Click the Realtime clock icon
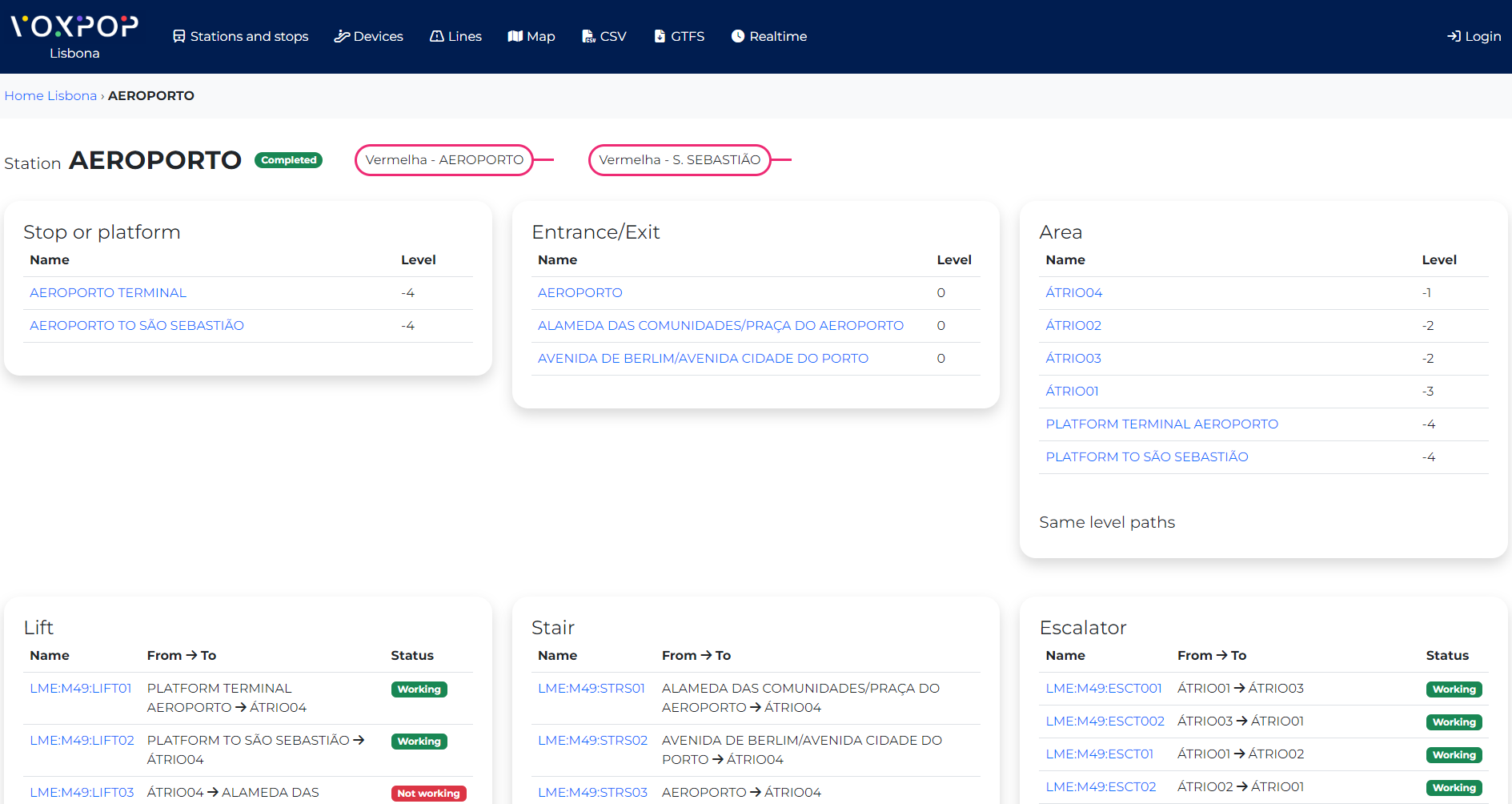This screenshot has height=804, width=1512. pyautogui.click(x=738, y=36)
